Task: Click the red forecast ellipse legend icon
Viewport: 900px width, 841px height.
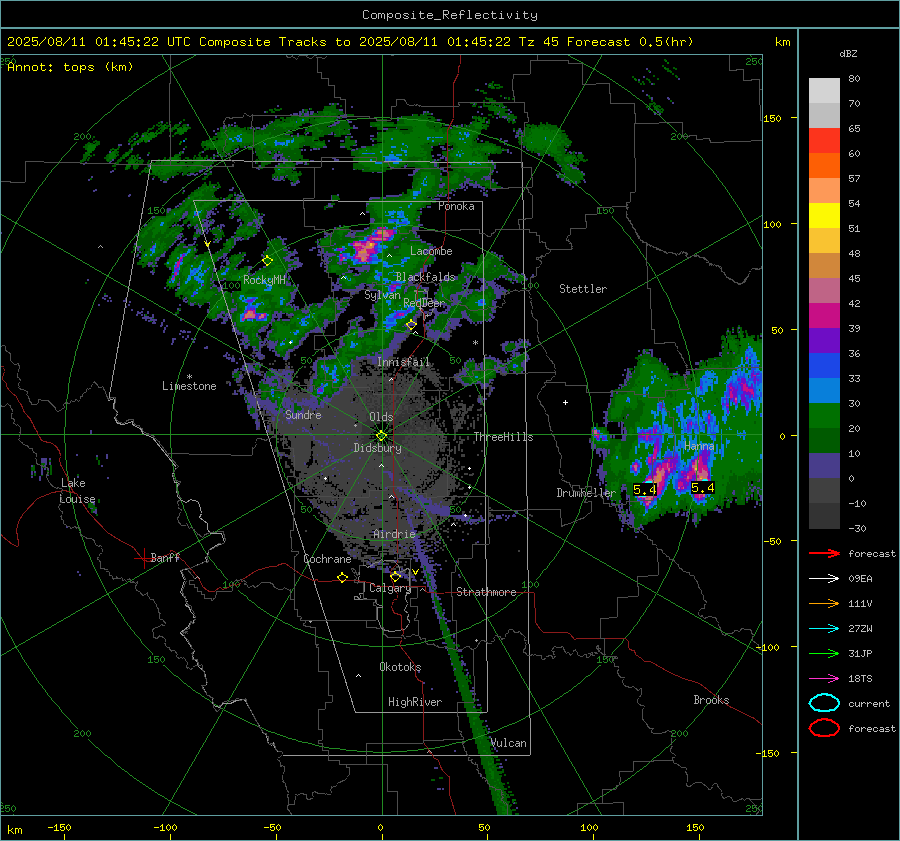Action: [x=824, y=728]
